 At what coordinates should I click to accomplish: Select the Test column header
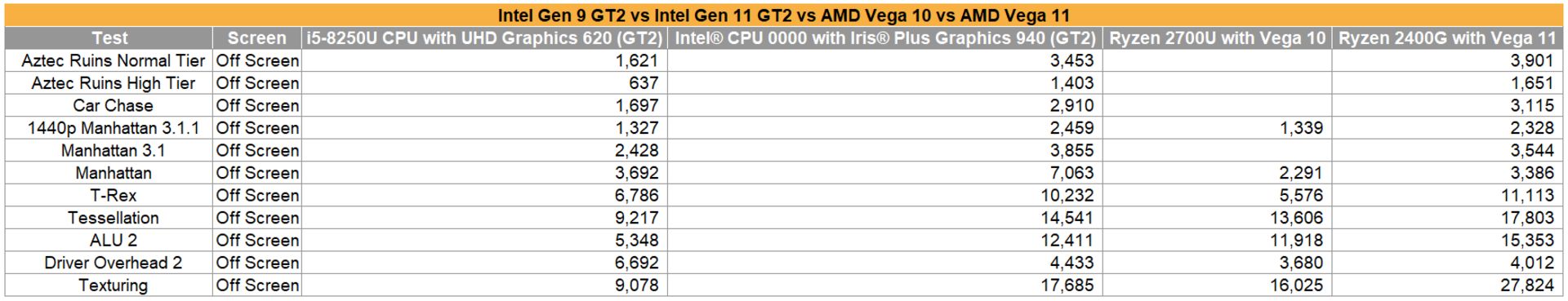[109, 38]
